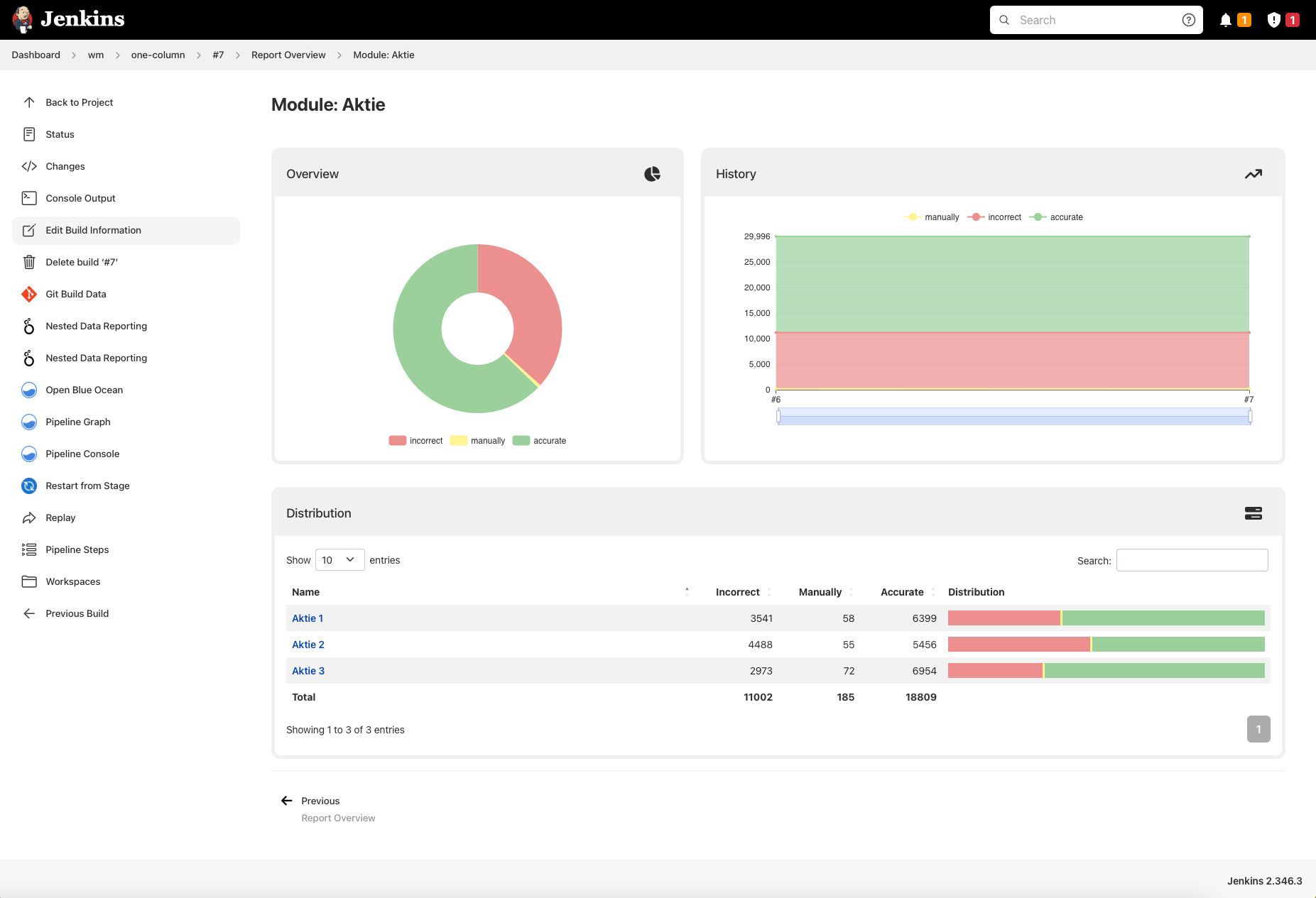Viewport: 1316px width, 898px height.
Task: Click the Status document icon
Action: pyautogui.click(x=29, y=134)
